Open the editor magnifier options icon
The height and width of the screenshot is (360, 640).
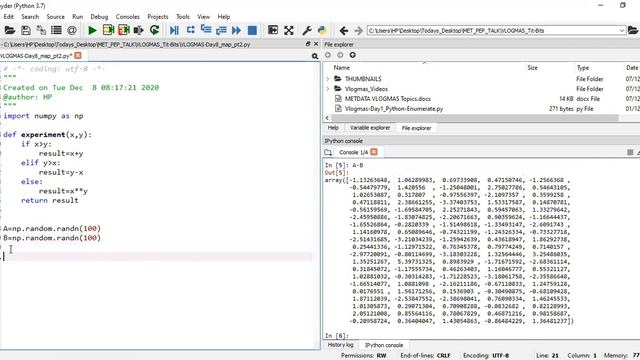click(x=315, y=56)
